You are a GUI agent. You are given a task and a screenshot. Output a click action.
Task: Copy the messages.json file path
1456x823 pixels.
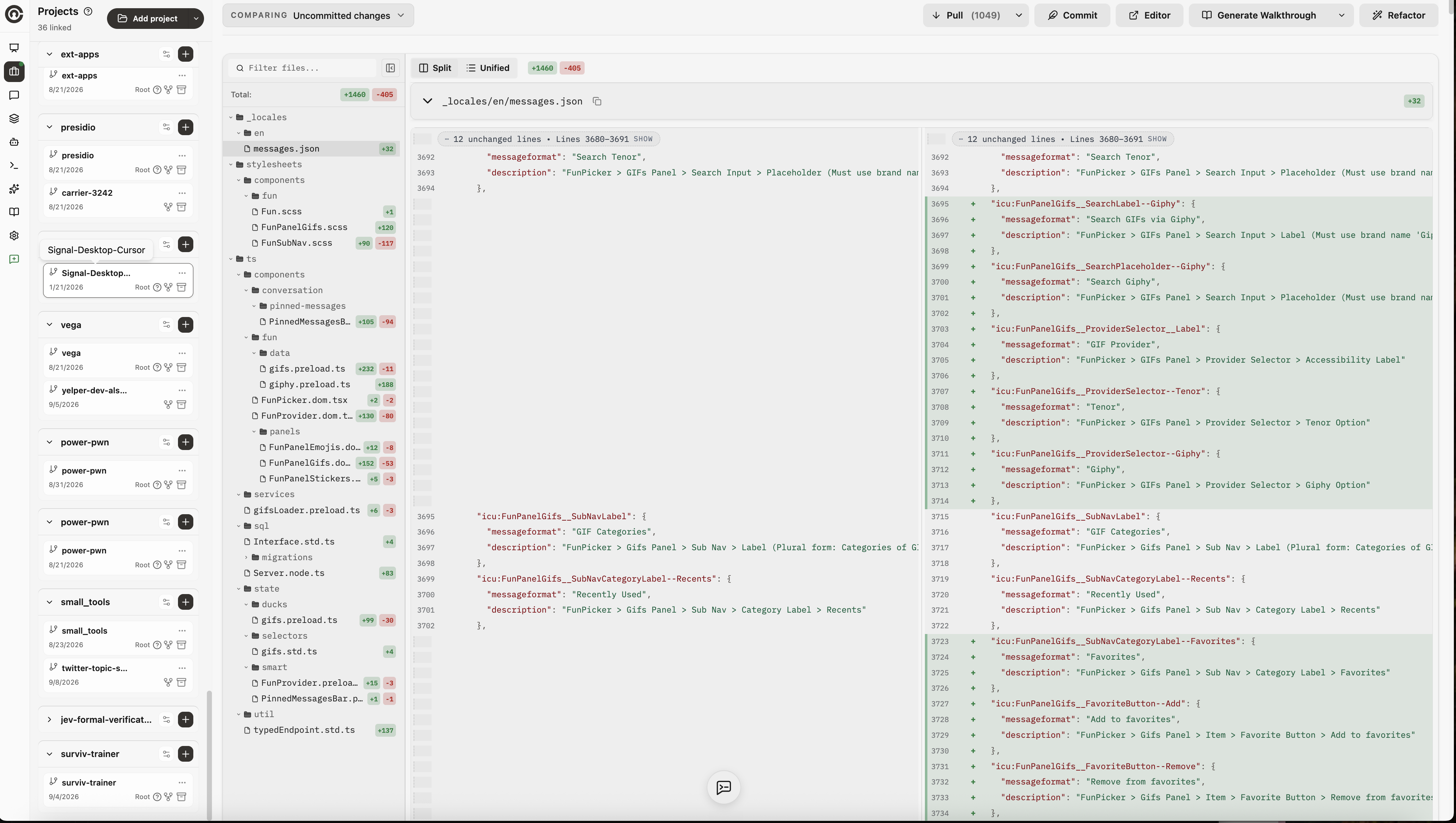pyautogui.click(x=597, y=101)
